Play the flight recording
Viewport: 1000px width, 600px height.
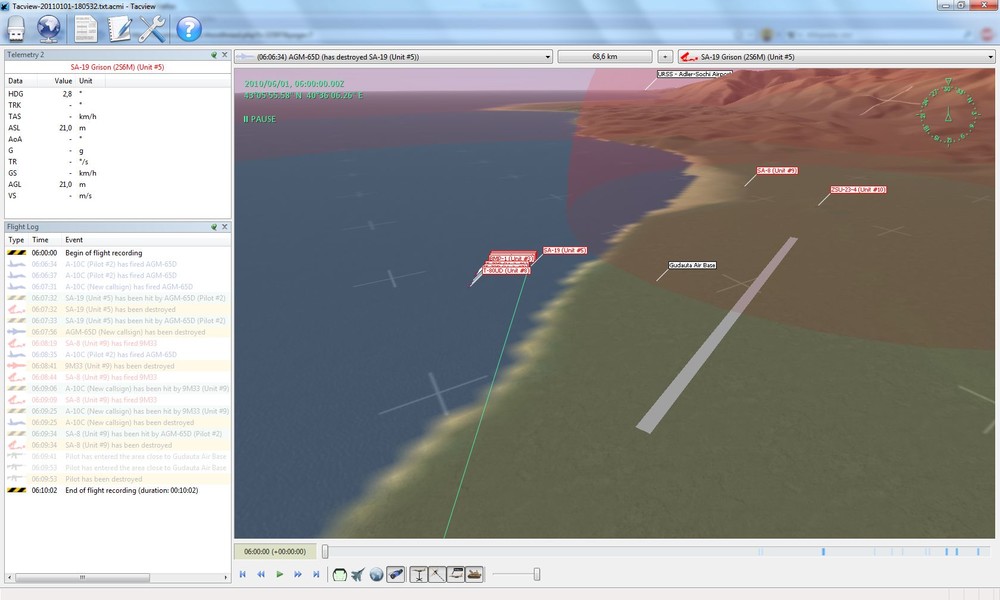pyautogui.click(x=279, y=574)
